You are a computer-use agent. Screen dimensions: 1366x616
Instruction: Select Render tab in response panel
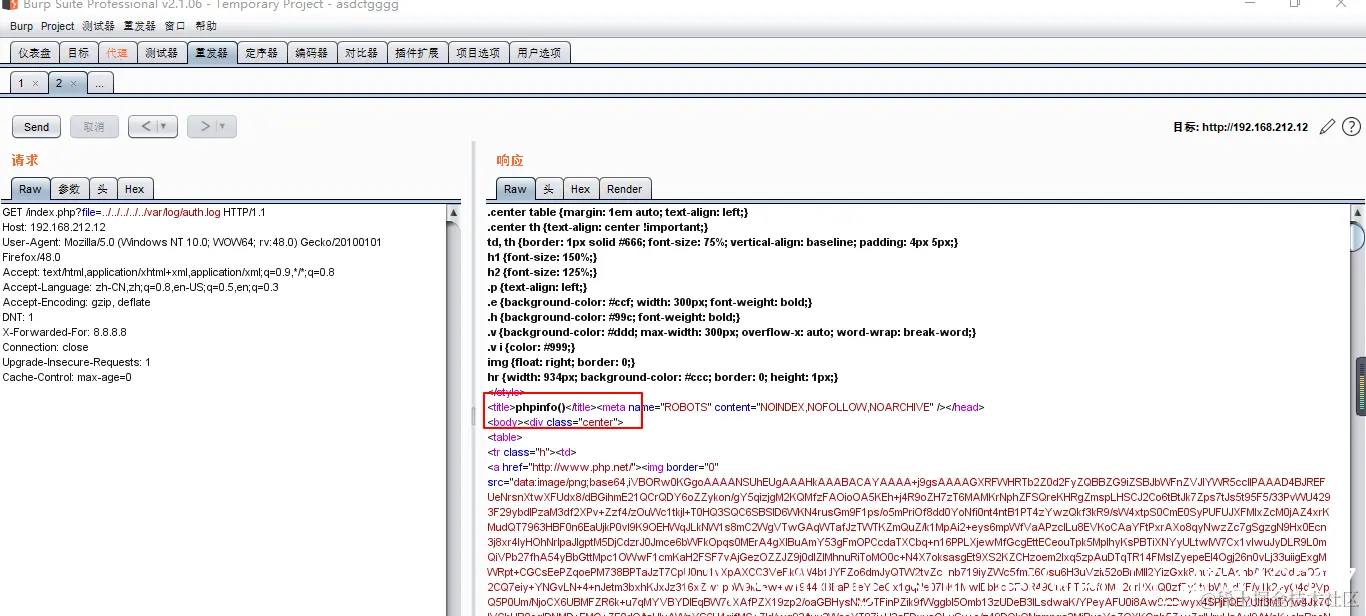click(x=625, y=189)
